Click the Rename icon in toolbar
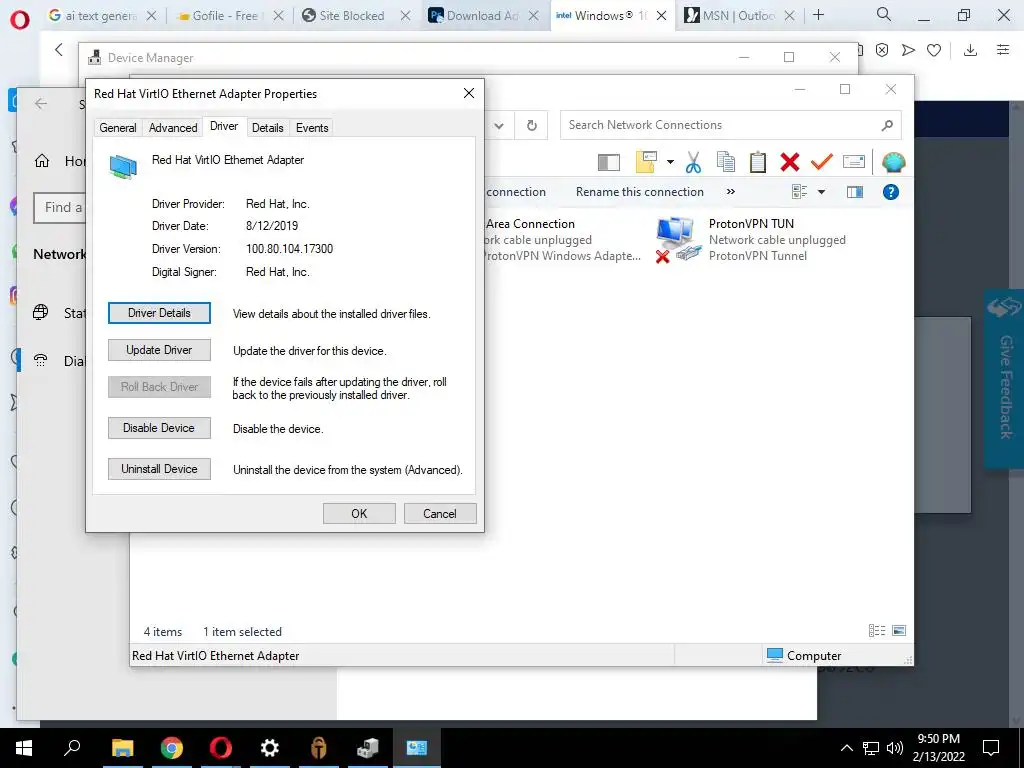1024x768 pixels. click(854, 161)
